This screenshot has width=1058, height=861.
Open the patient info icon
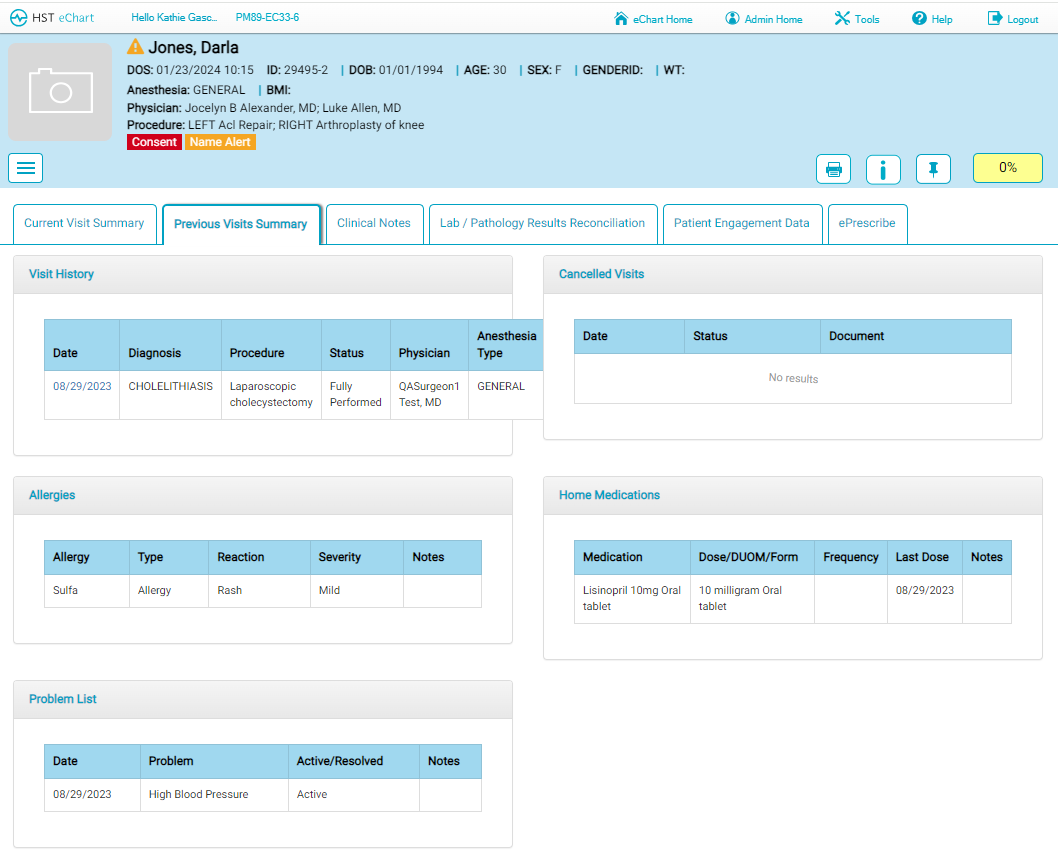[x=883, y=169]
